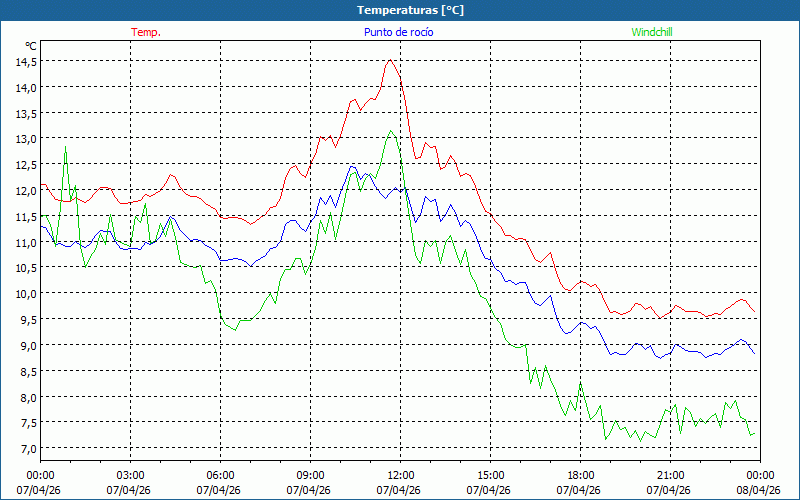
Task: Select the 7,0 value on the y-axis
Action: pos(26,448)
